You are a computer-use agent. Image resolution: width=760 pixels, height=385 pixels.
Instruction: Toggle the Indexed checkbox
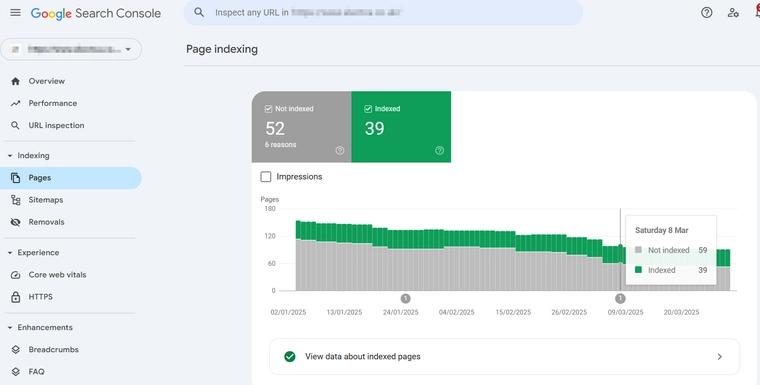tap(367, 109)
